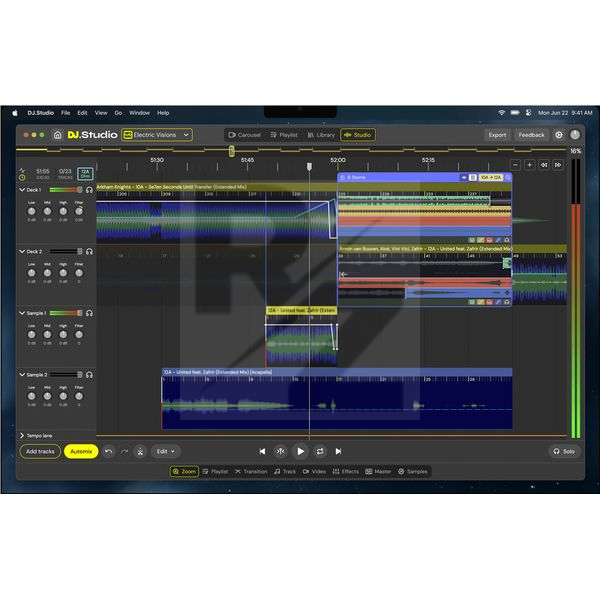Click the Deck 1 Filter knob
Screen dimensions: 600x600
(79, 211)
